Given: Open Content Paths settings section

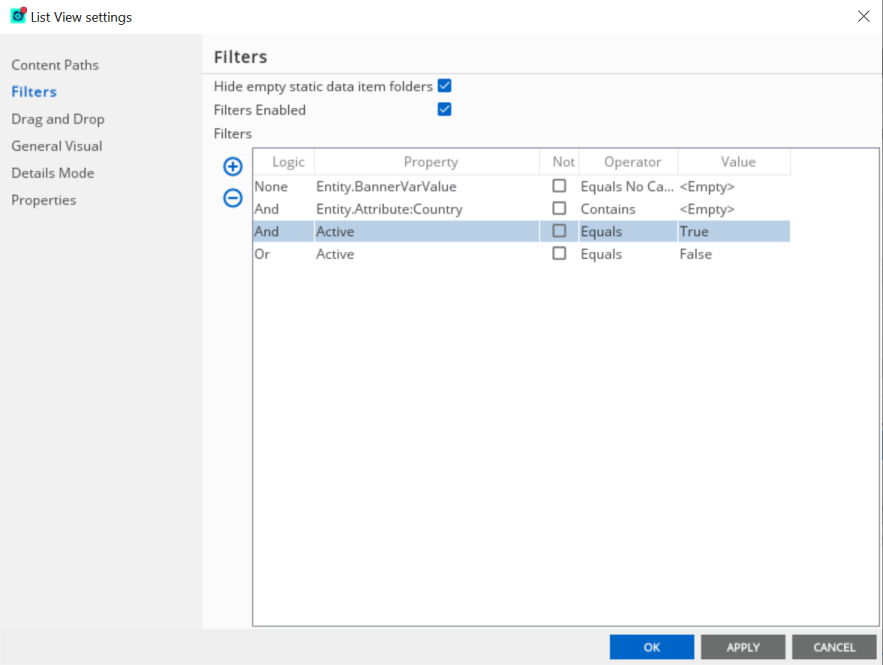Looking at the screenshot, I should (x=55, y=65).
